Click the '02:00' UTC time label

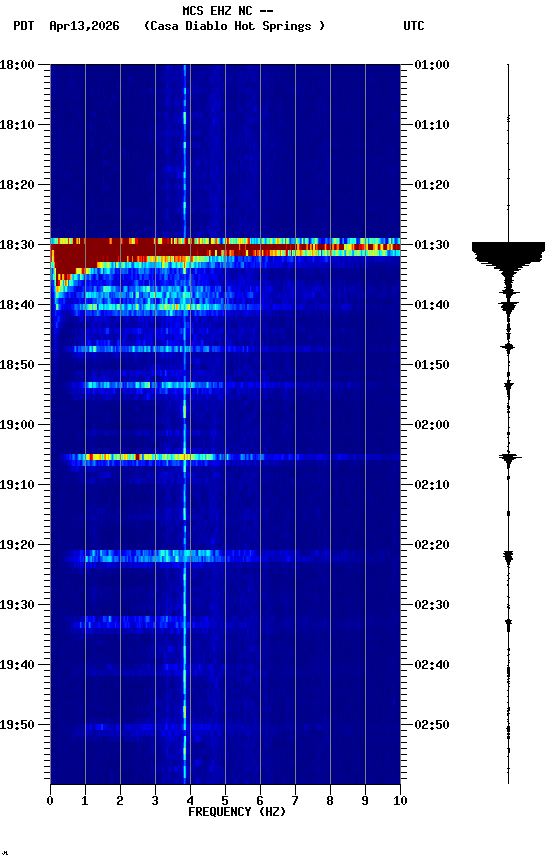click(x=432, y=425)
